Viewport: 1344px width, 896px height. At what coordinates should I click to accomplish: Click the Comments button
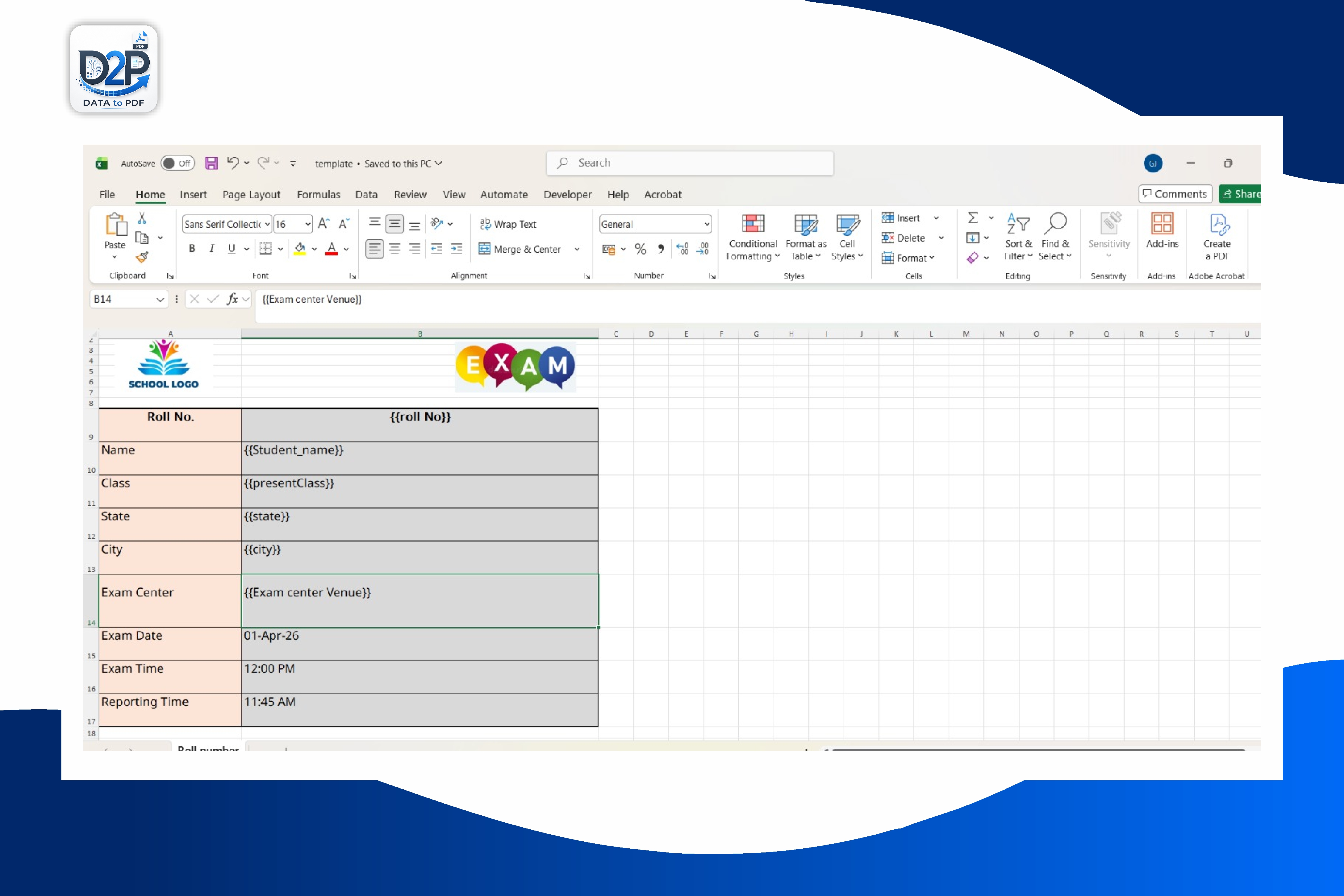click(1175, 194)
